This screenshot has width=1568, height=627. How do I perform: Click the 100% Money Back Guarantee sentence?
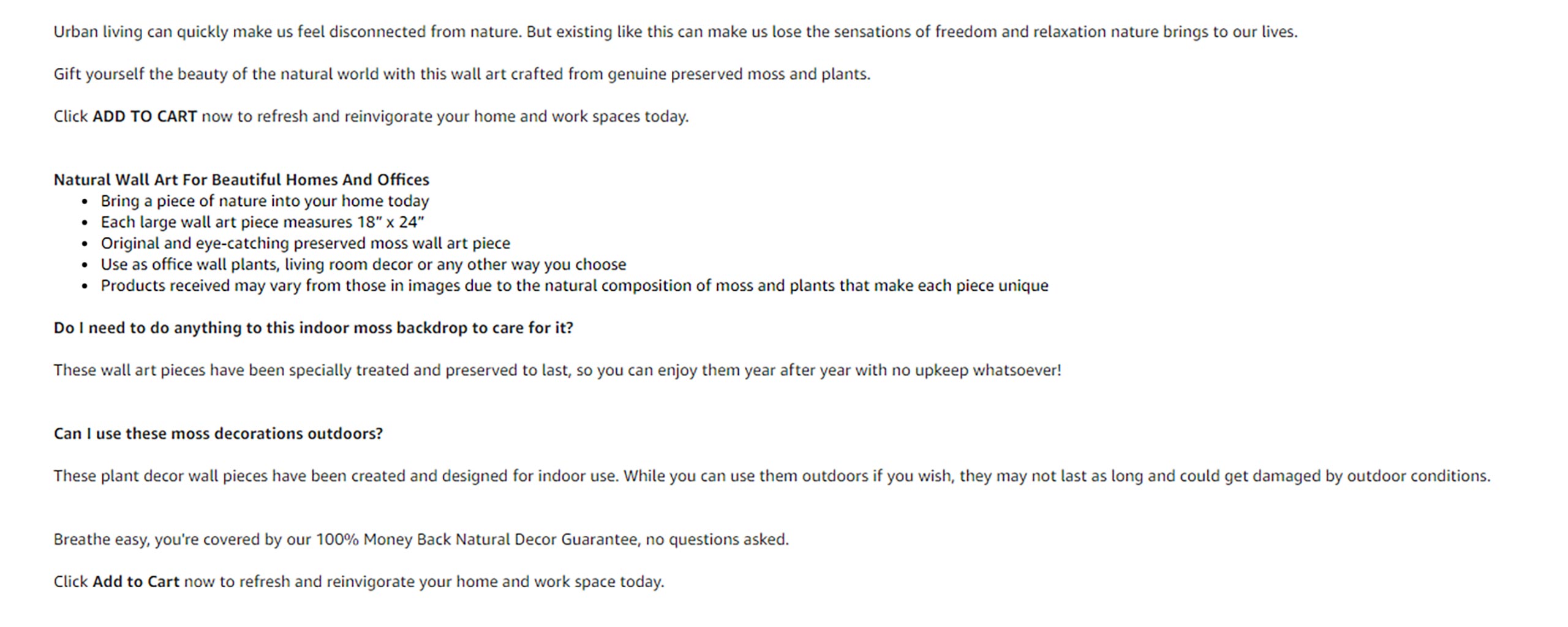421,539
